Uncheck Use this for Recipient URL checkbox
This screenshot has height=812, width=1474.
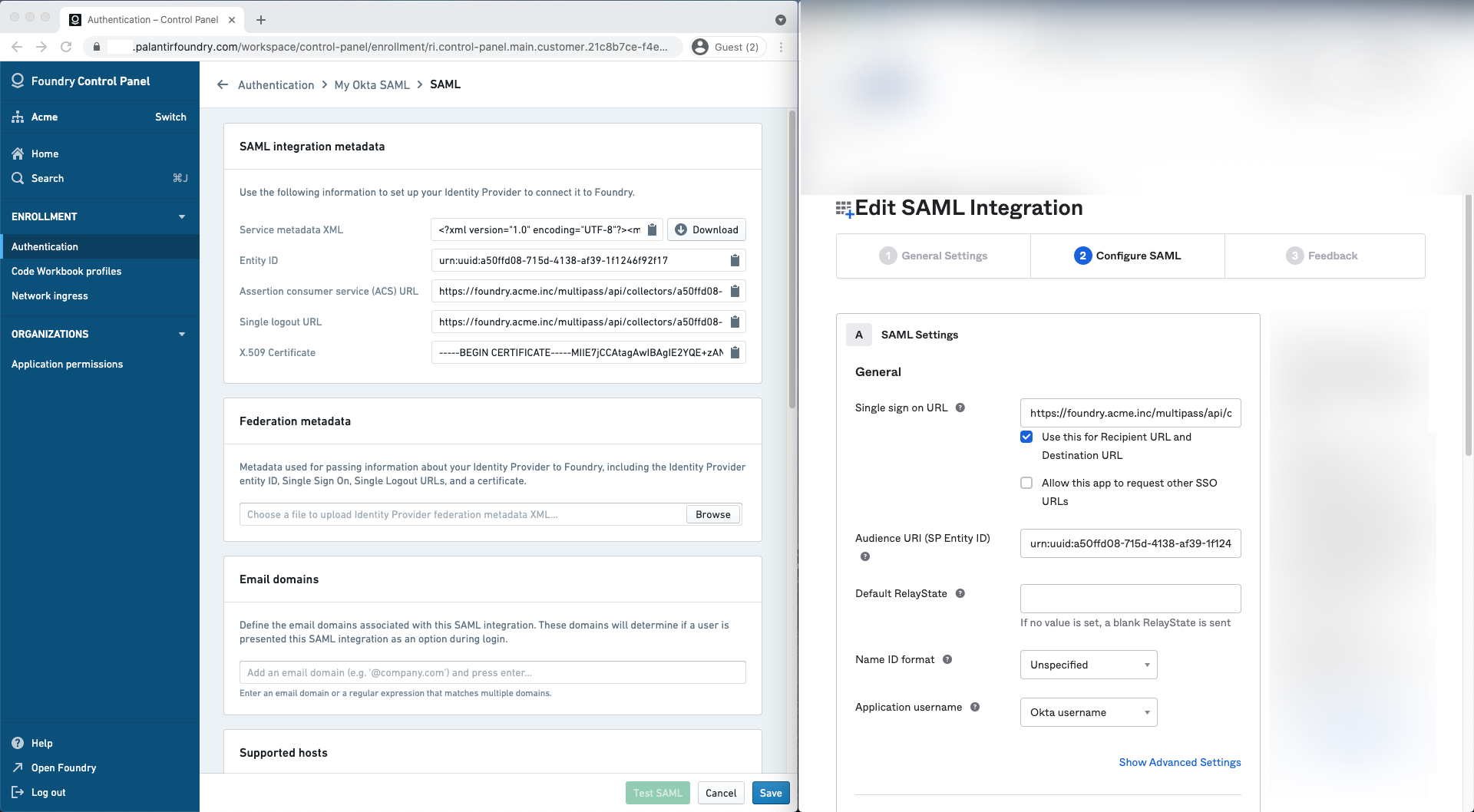tap(1026, 437)
